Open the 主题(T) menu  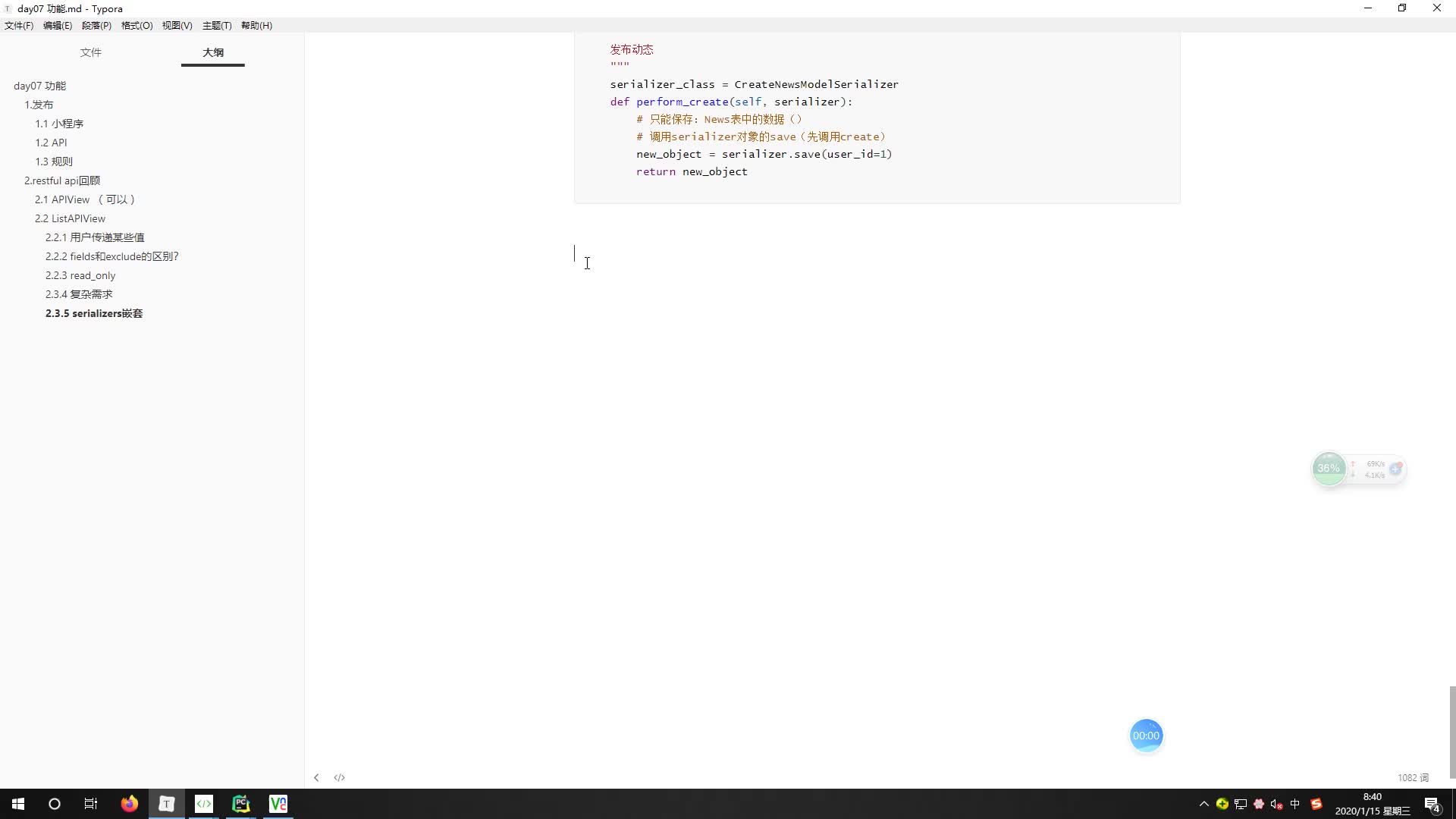(x=217, y=25)
